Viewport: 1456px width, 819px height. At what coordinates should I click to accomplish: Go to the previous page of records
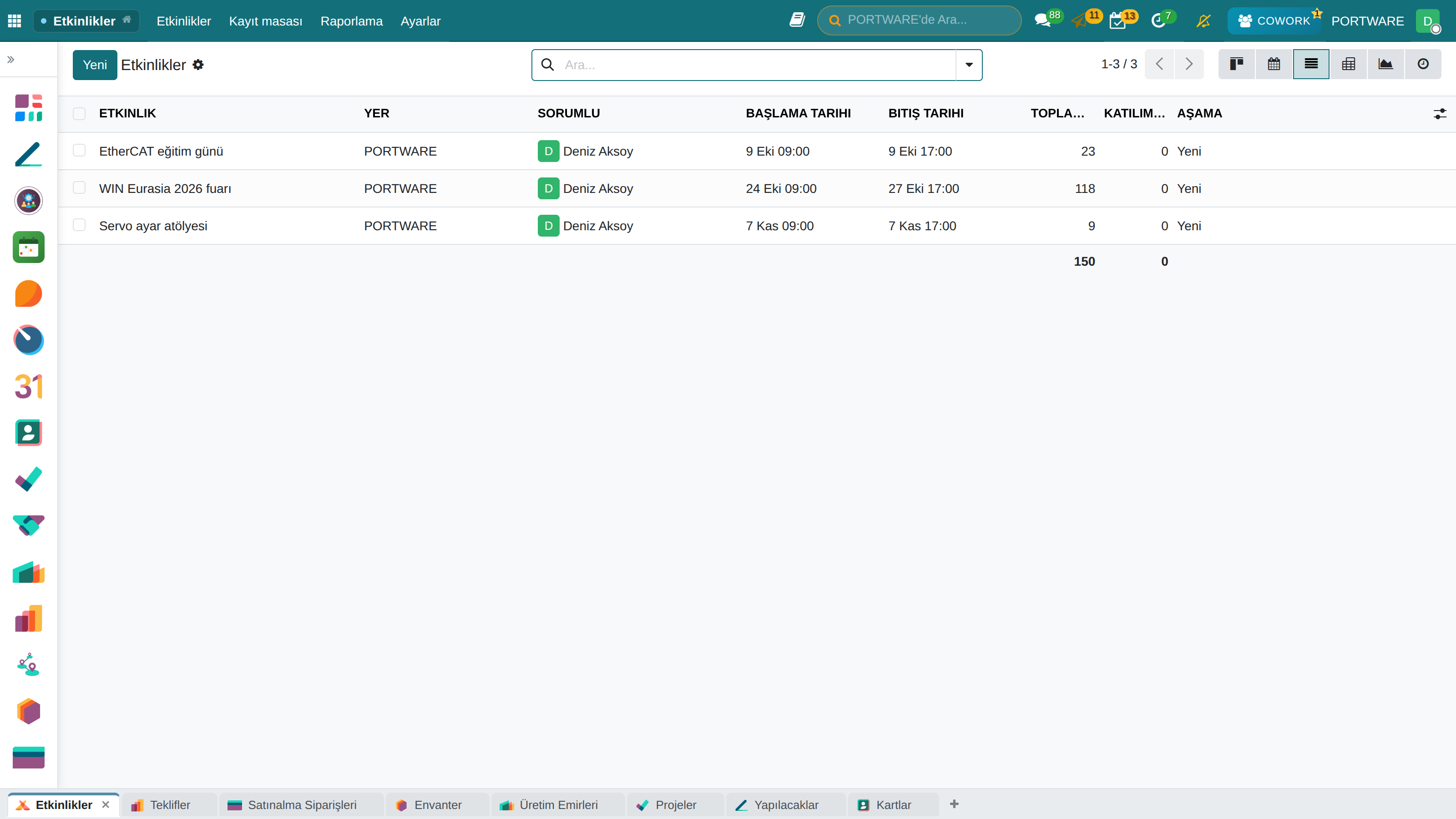pos(1159,64)
